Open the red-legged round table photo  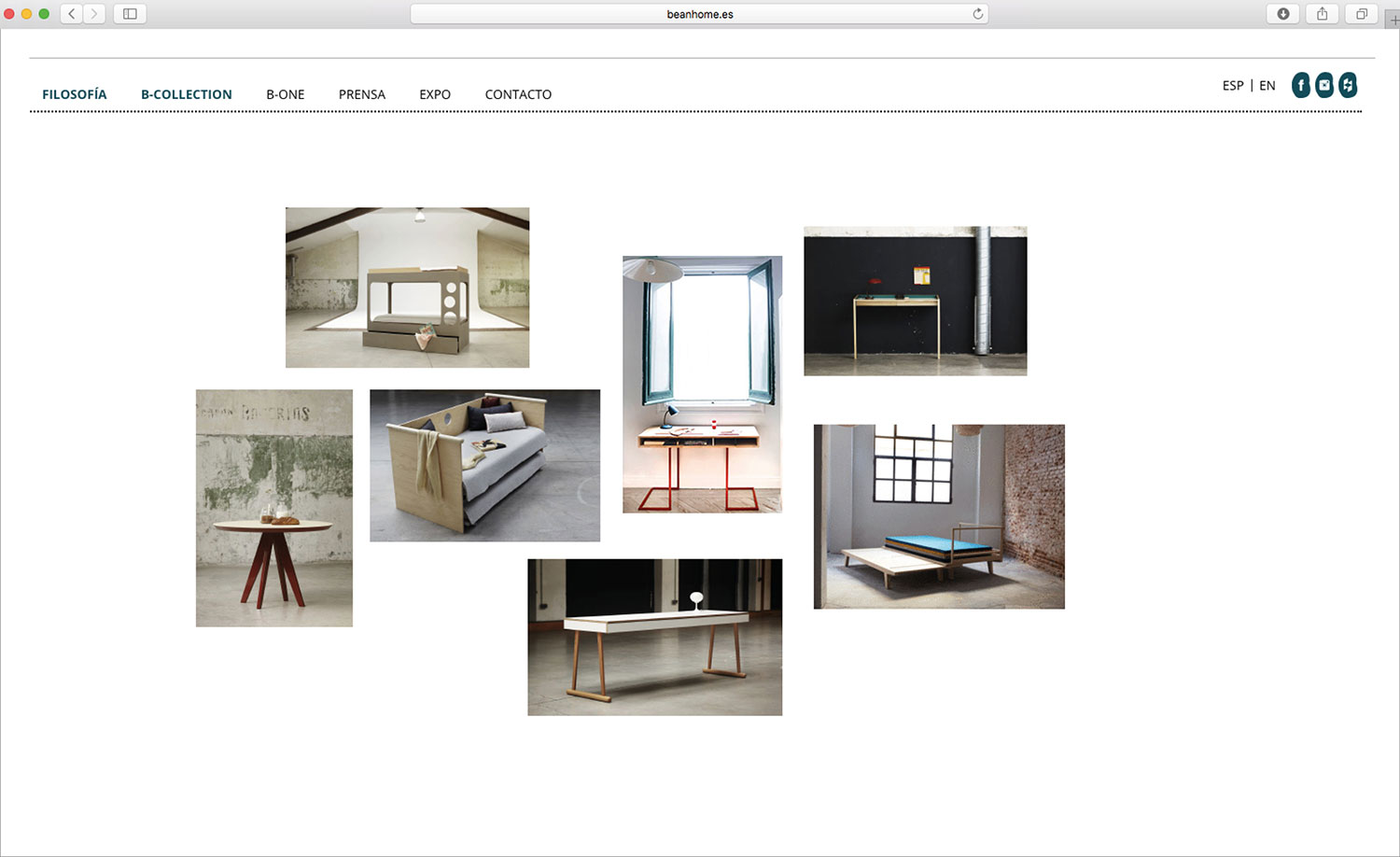pos(274,508)
